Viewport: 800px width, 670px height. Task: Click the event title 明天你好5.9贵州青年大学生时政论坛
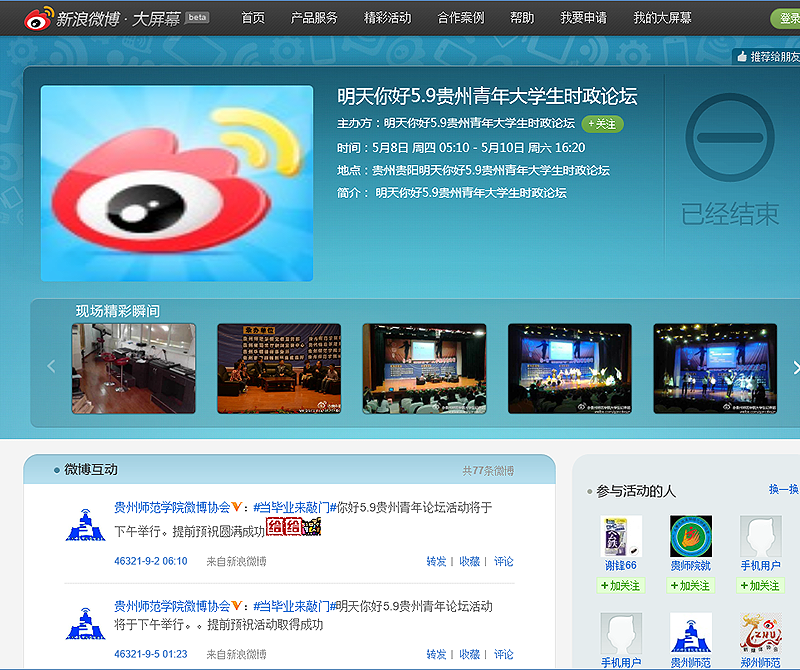click(x=487, y=96)
